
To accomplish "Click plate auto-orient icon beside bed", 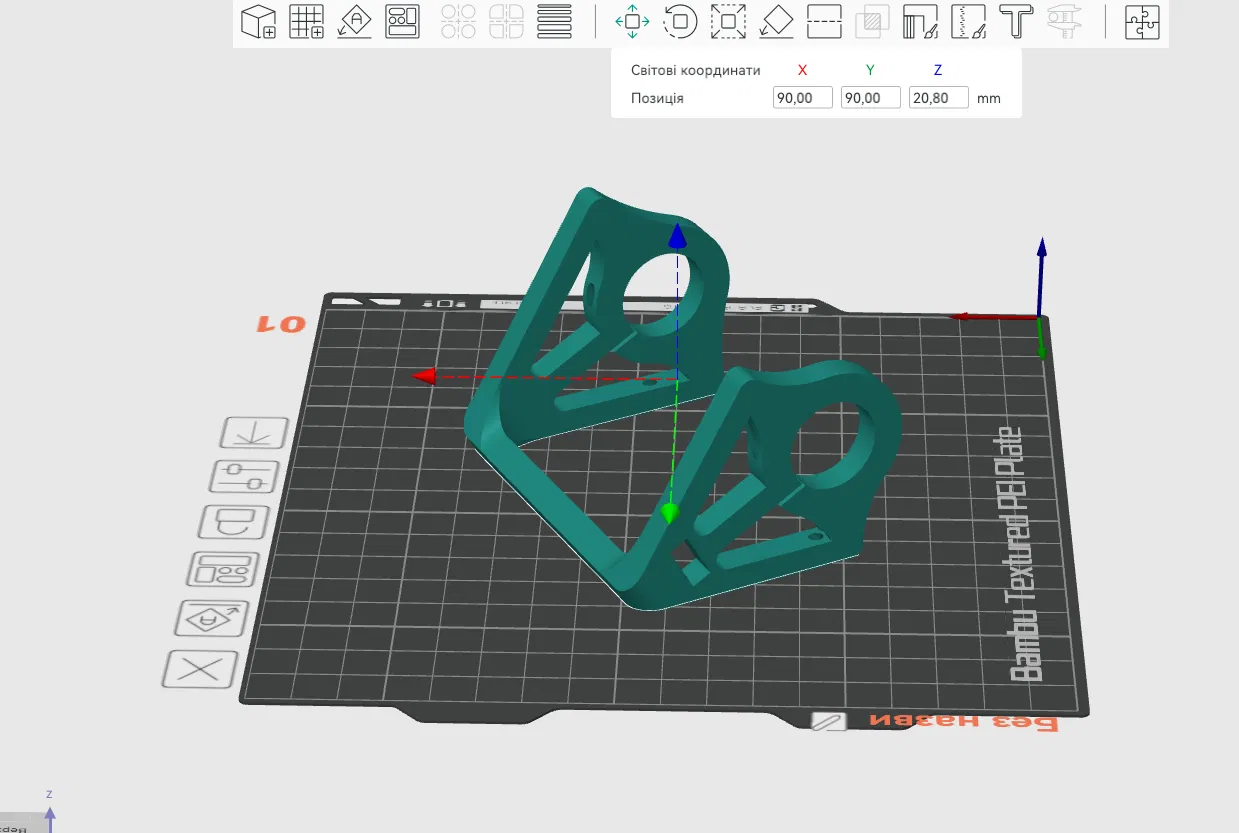I will [211, 620].
